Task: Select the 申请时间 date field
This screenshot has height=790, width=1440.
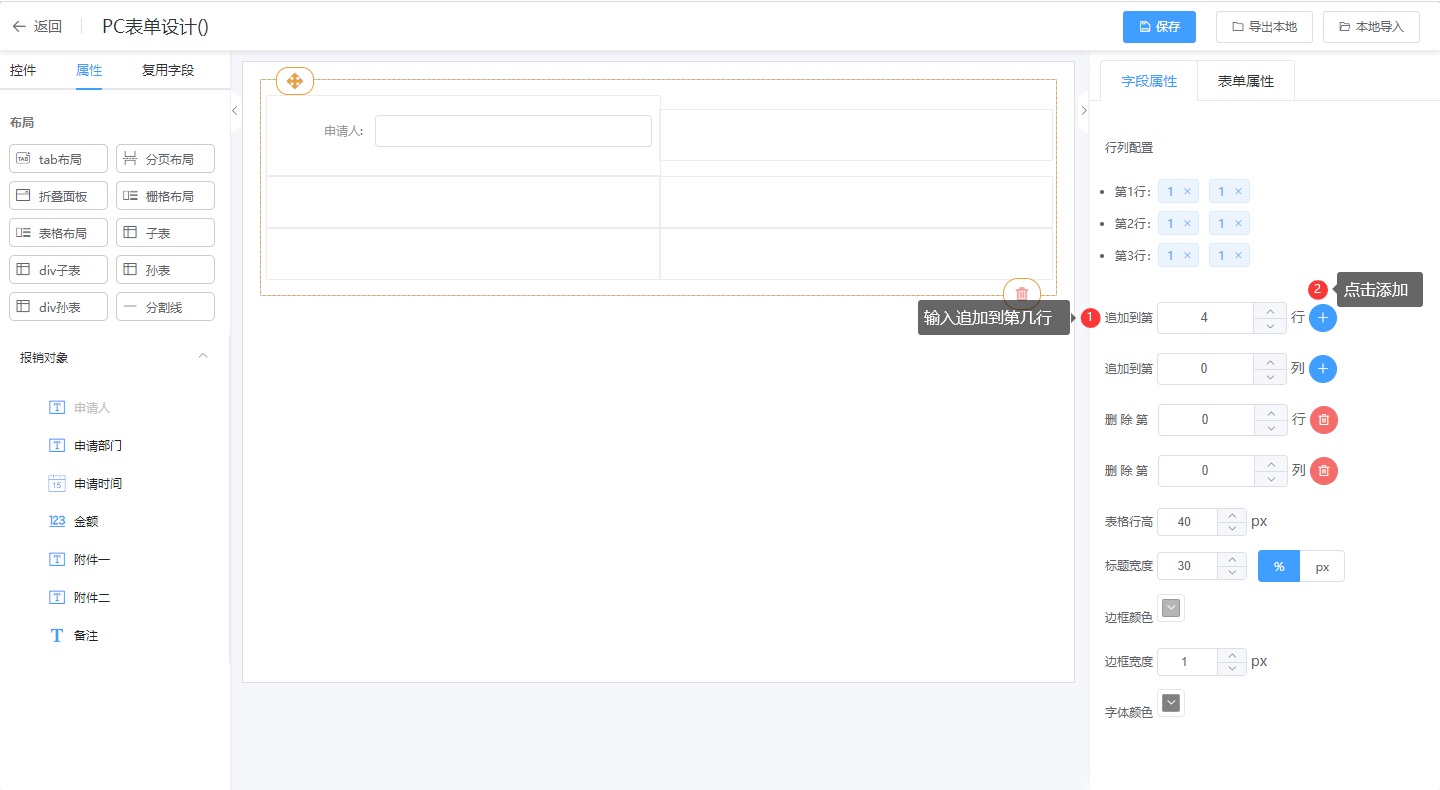Action: (86, 484)
